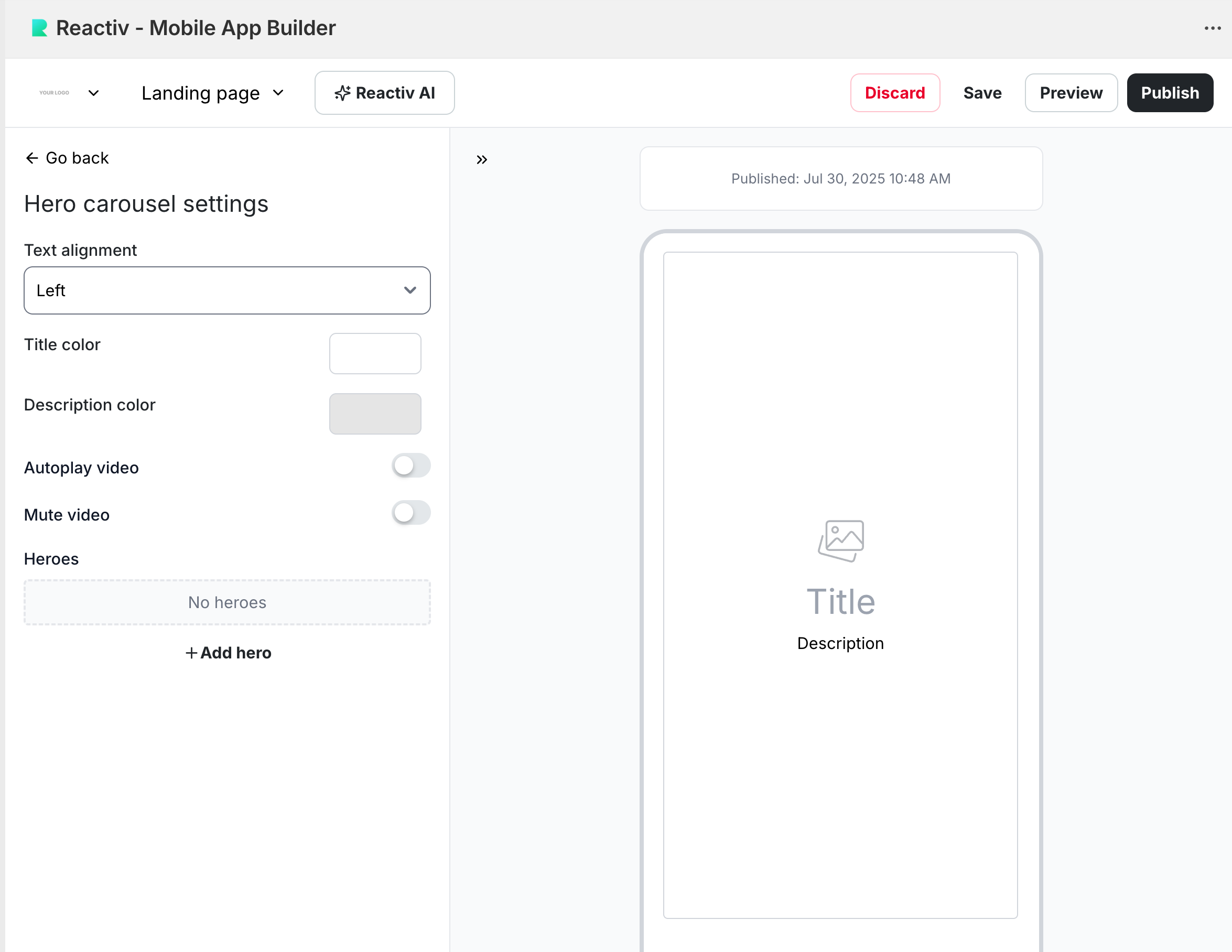Open the three-dot more options menu

tap(1212, 28)
